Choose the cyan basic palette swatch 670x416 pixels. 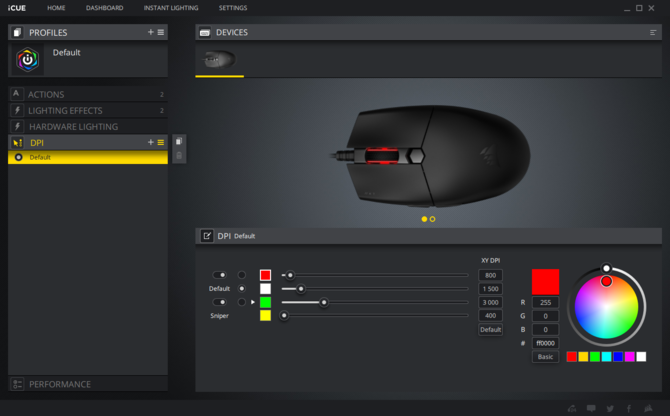(606, 357)
